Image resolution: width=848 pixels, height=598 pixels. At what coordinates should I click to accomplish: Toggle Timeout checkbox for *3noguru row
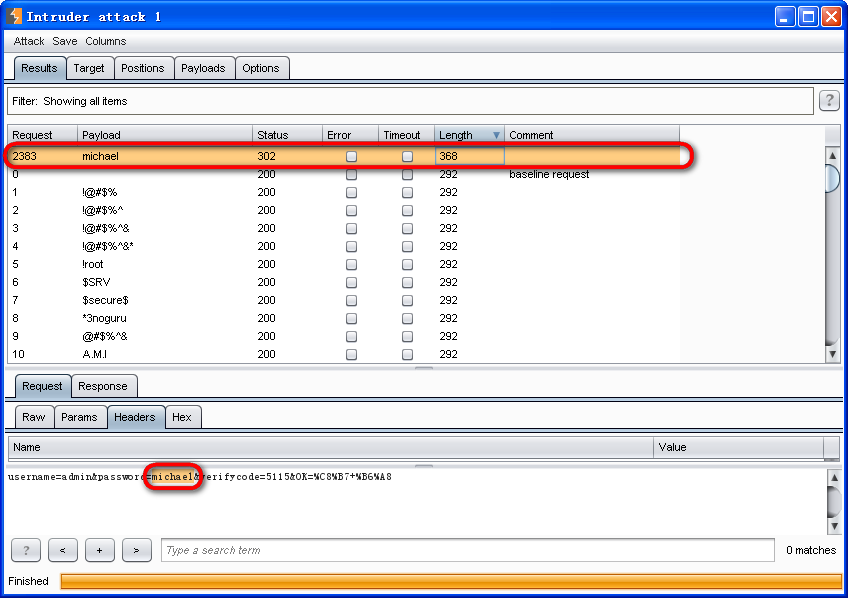pos(407,318)
